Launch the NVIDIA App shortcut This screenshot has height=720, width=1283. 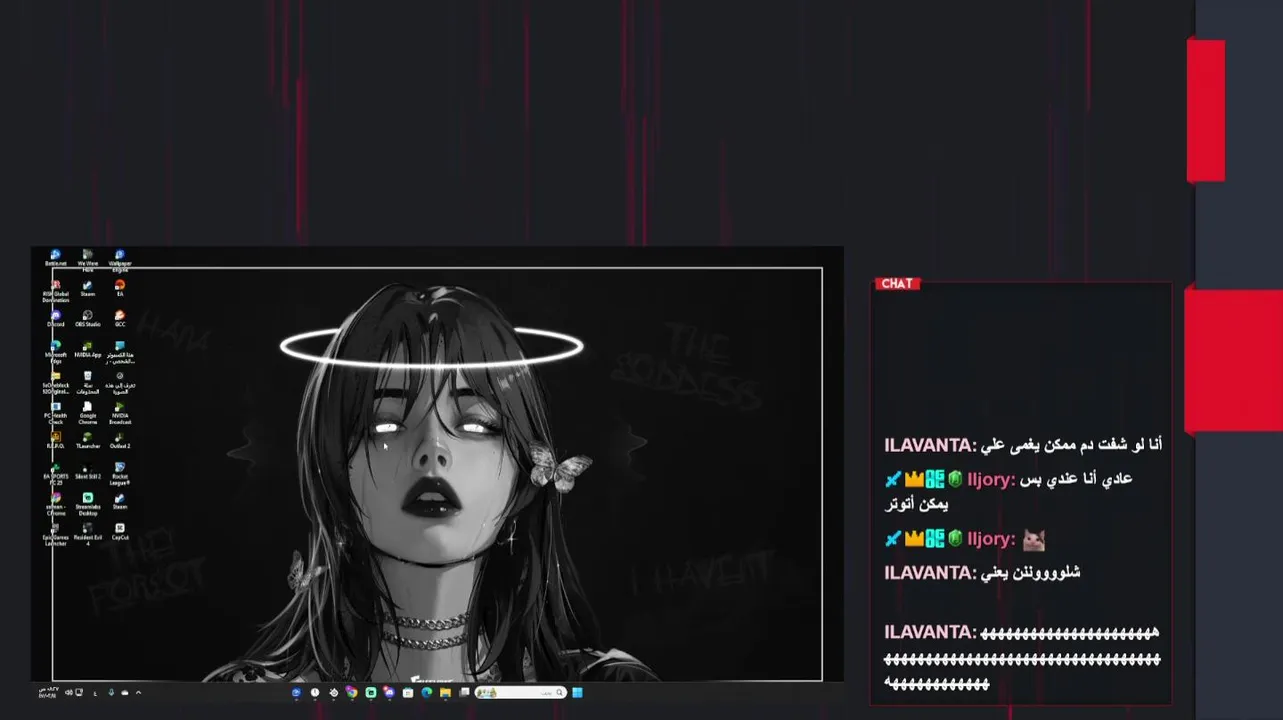pos(87,349)
